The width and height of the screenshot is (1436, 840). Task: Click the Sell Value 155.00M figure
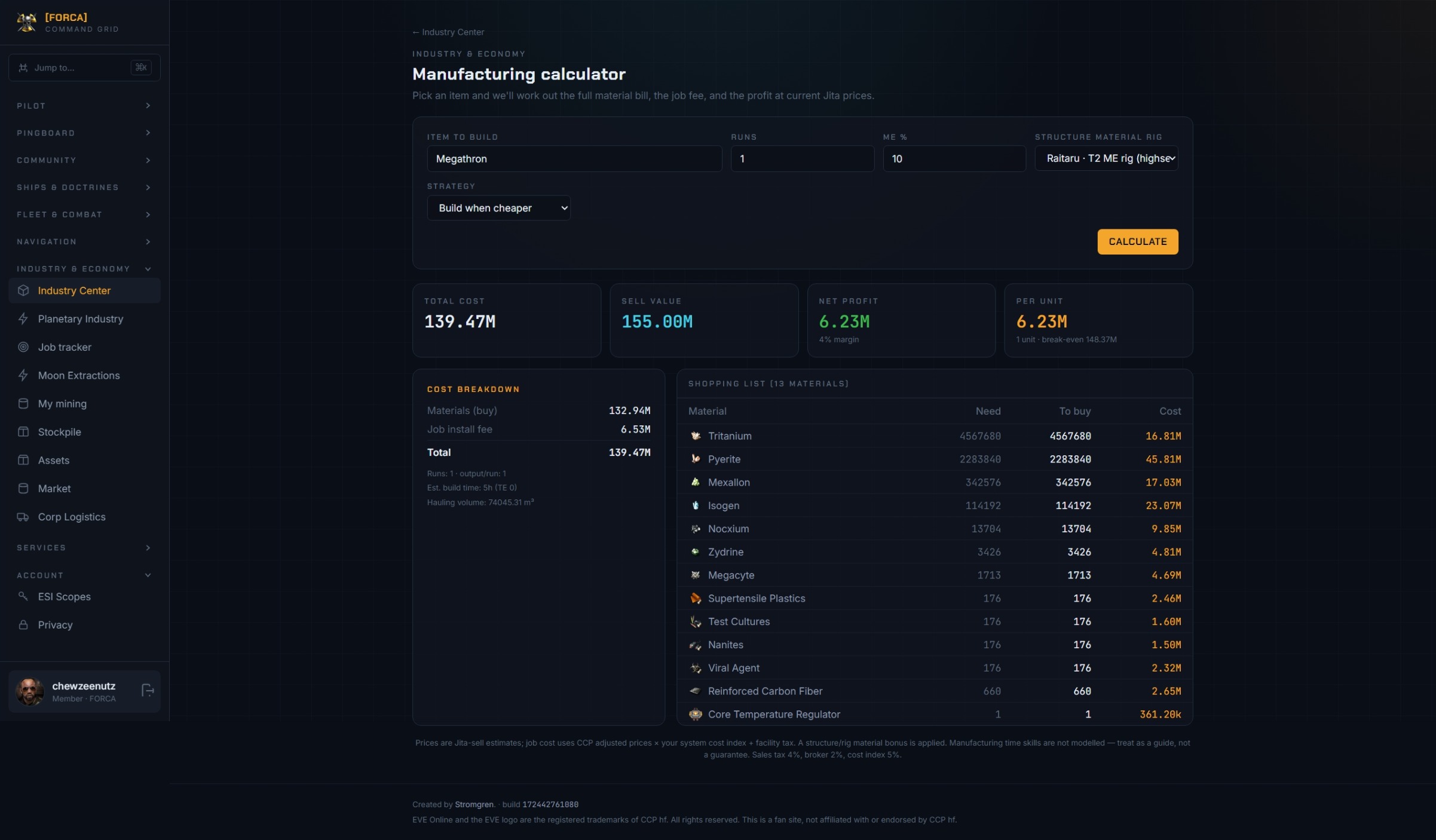[657, 321]
